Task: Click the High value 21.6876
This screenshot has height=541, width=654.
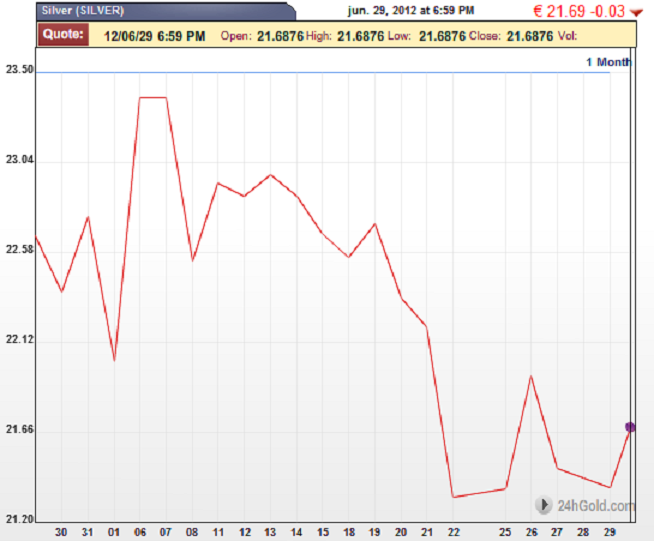Action: [360, 36]
